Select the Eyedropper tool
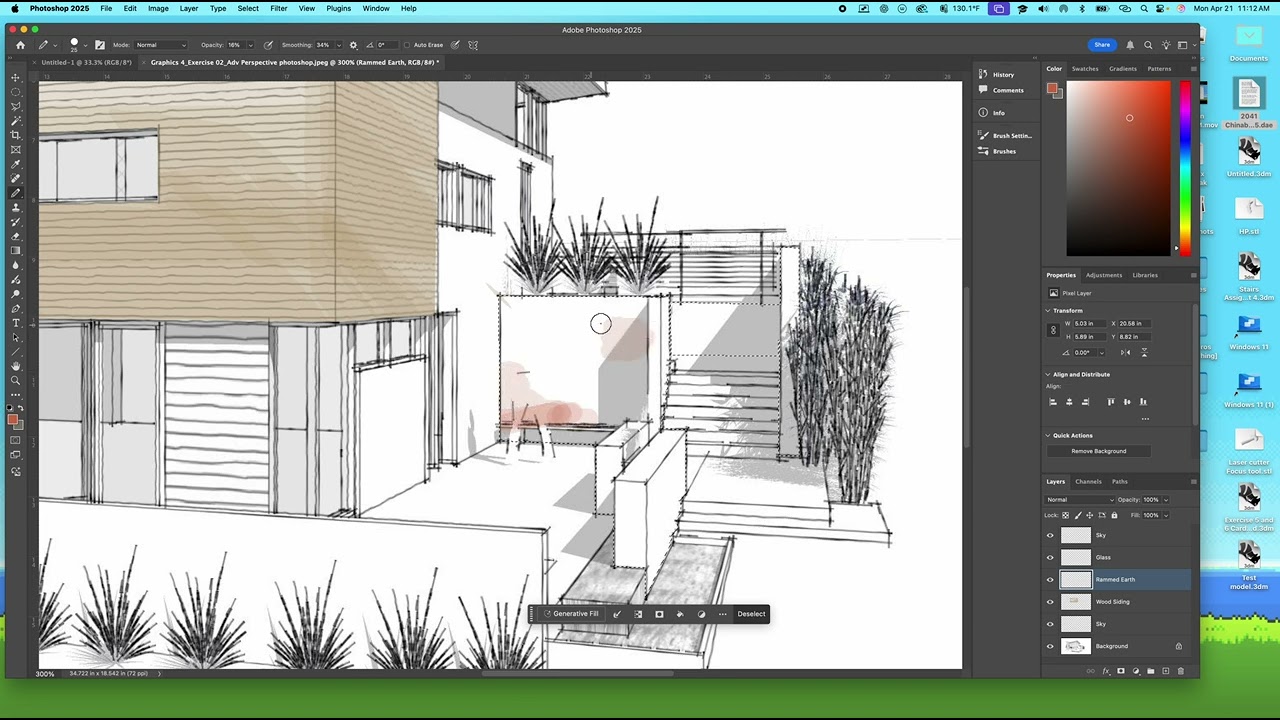1280x720 pixels. pyautogui.click(x=15, y=164)
